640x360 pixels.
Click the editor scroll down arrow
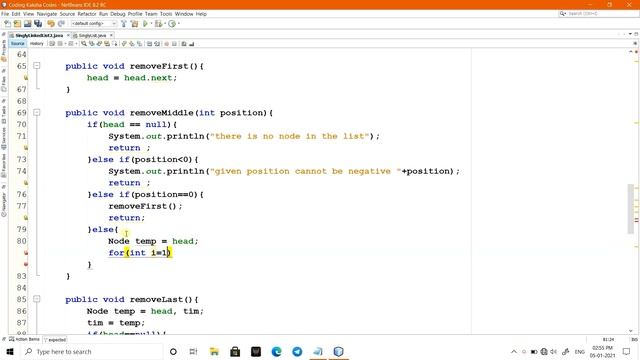click(x=631, y=331)
